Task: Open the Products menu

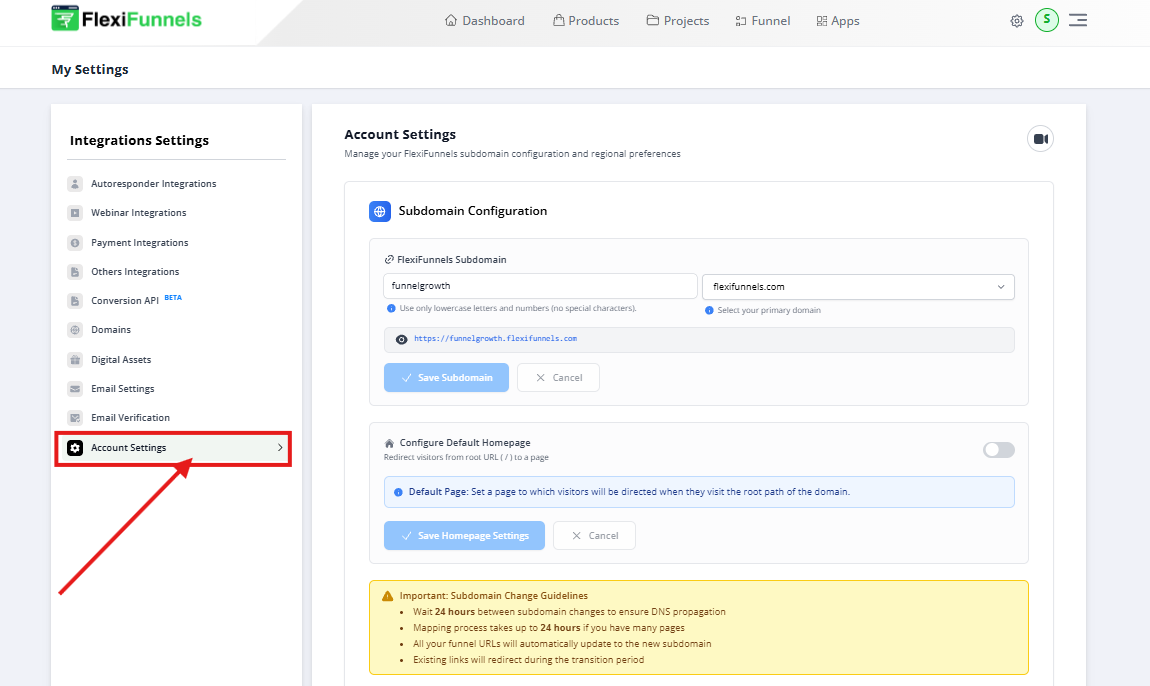Action: coord(586,21)
